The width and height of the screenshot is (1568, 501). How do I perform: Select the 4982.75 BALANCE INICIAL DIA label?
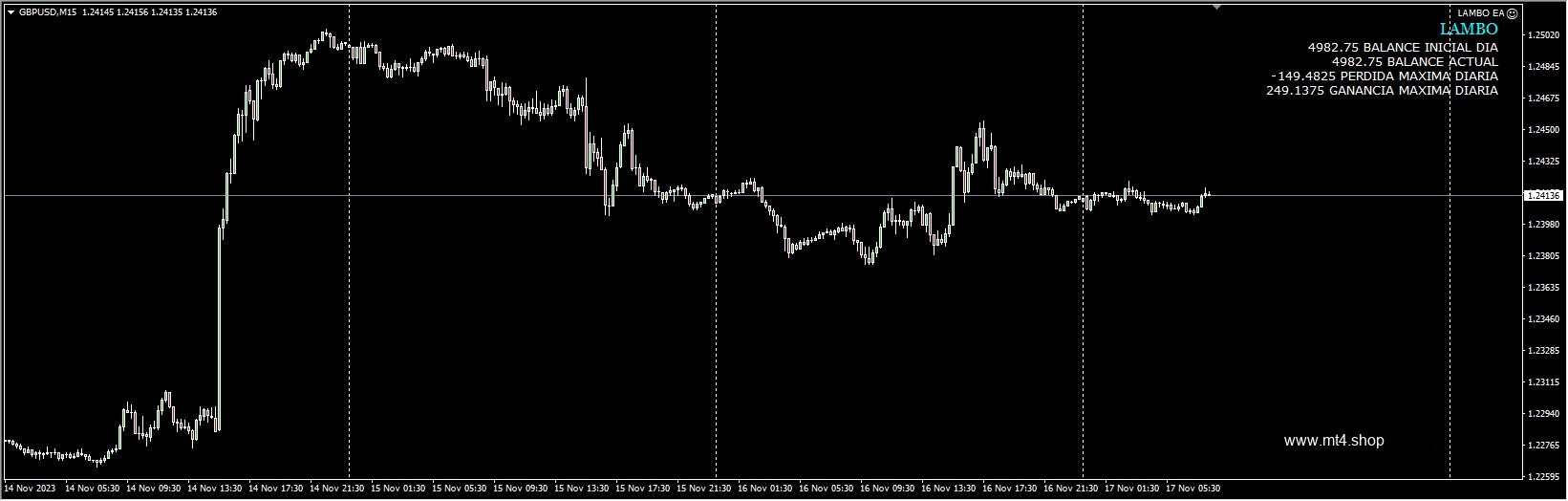[x=1403, y=47]
